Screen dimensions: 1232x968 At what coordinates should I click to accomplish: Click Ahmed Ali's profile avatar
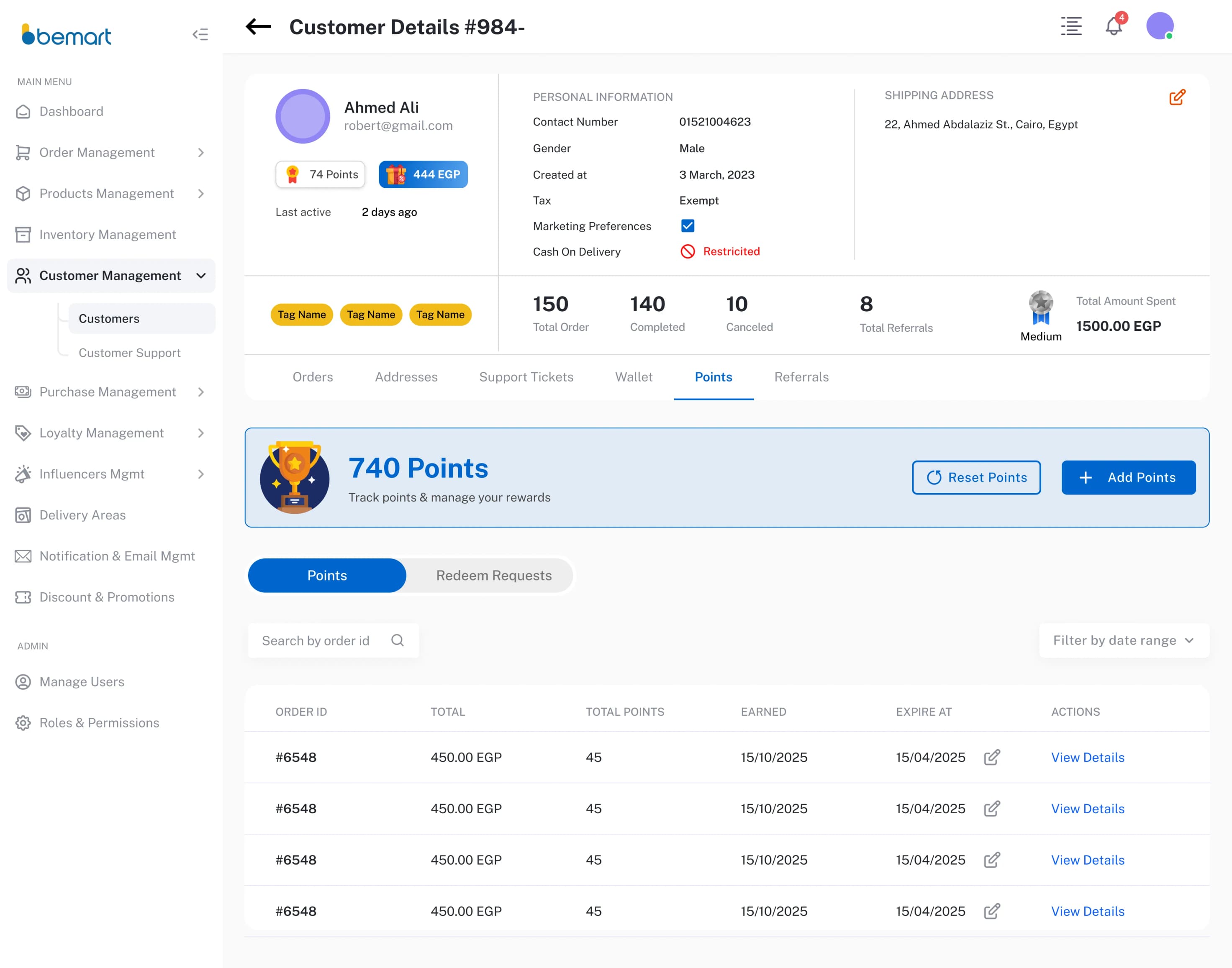click(x=303, y=116)
